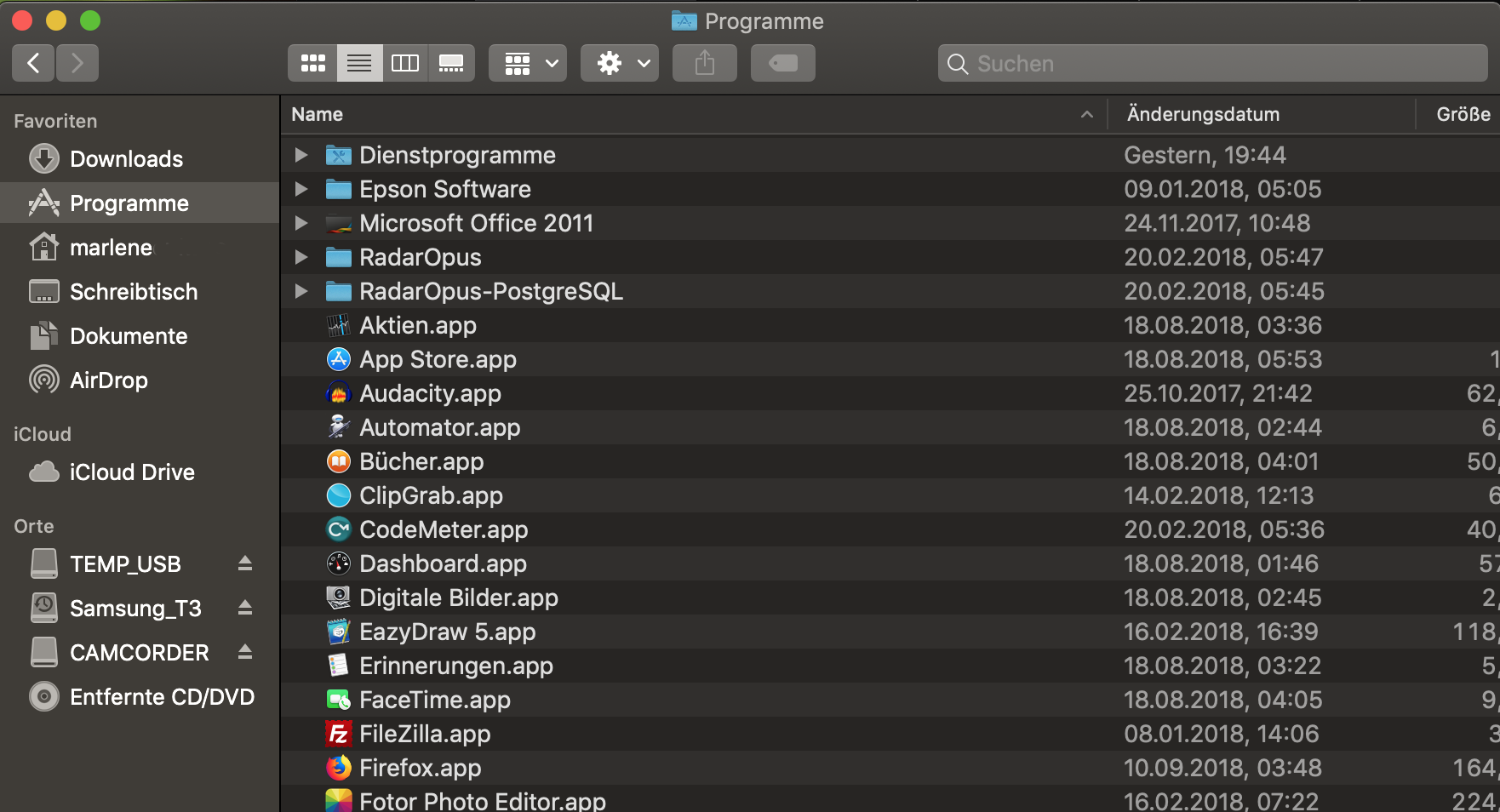This screenshot has width=1500, height=812.
Task: Eject the CAMCORDER volume
Action: 245,652
